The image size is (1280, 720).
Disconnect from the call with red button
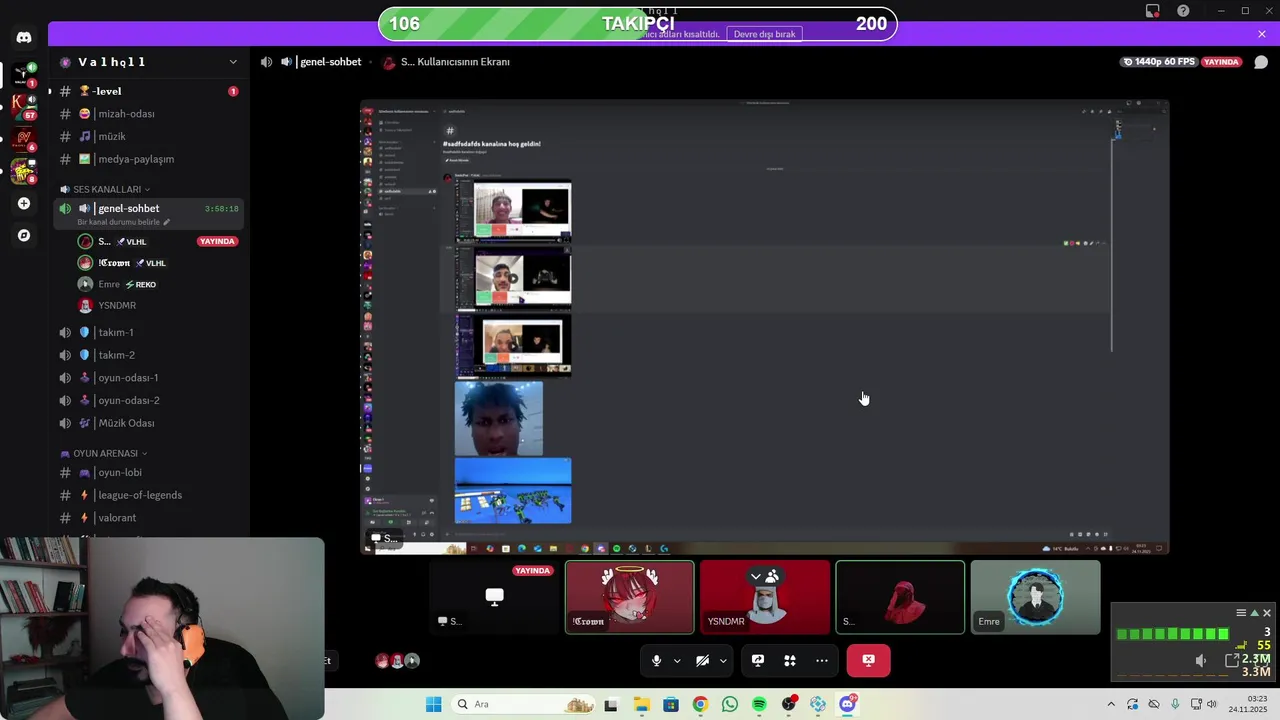pos(868,660)
